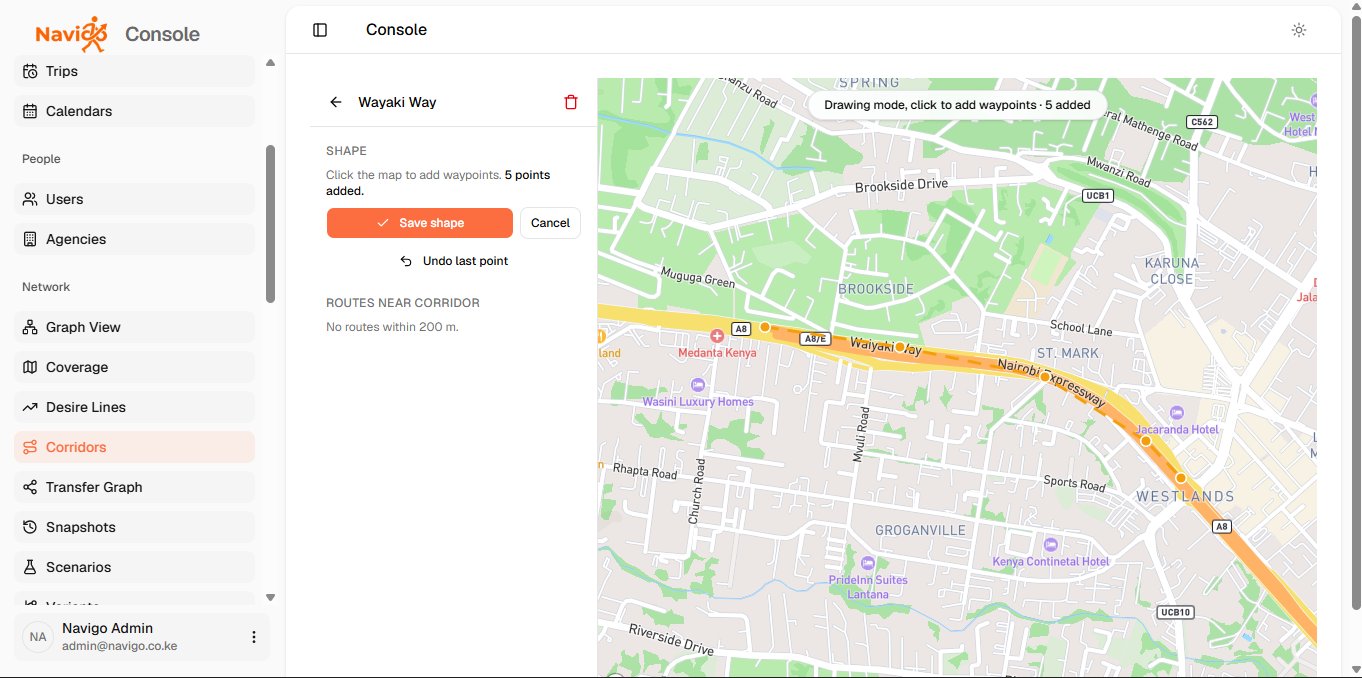Undo last point
The image size is (1362, 678).
pyautogui.click(x=454, y=261)
